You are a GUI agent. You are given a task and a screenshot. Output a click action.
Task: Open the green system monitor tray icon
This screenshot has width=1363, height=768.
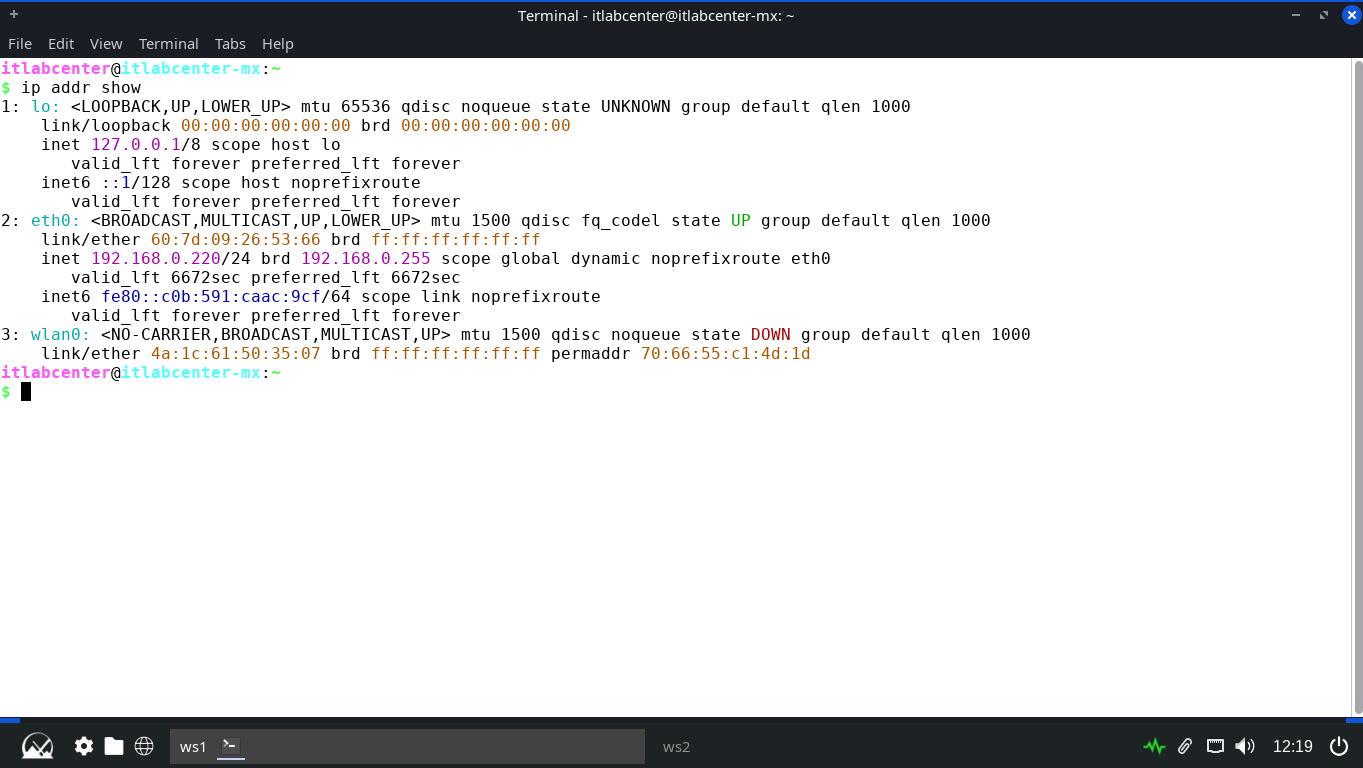tap(1154, 746)
